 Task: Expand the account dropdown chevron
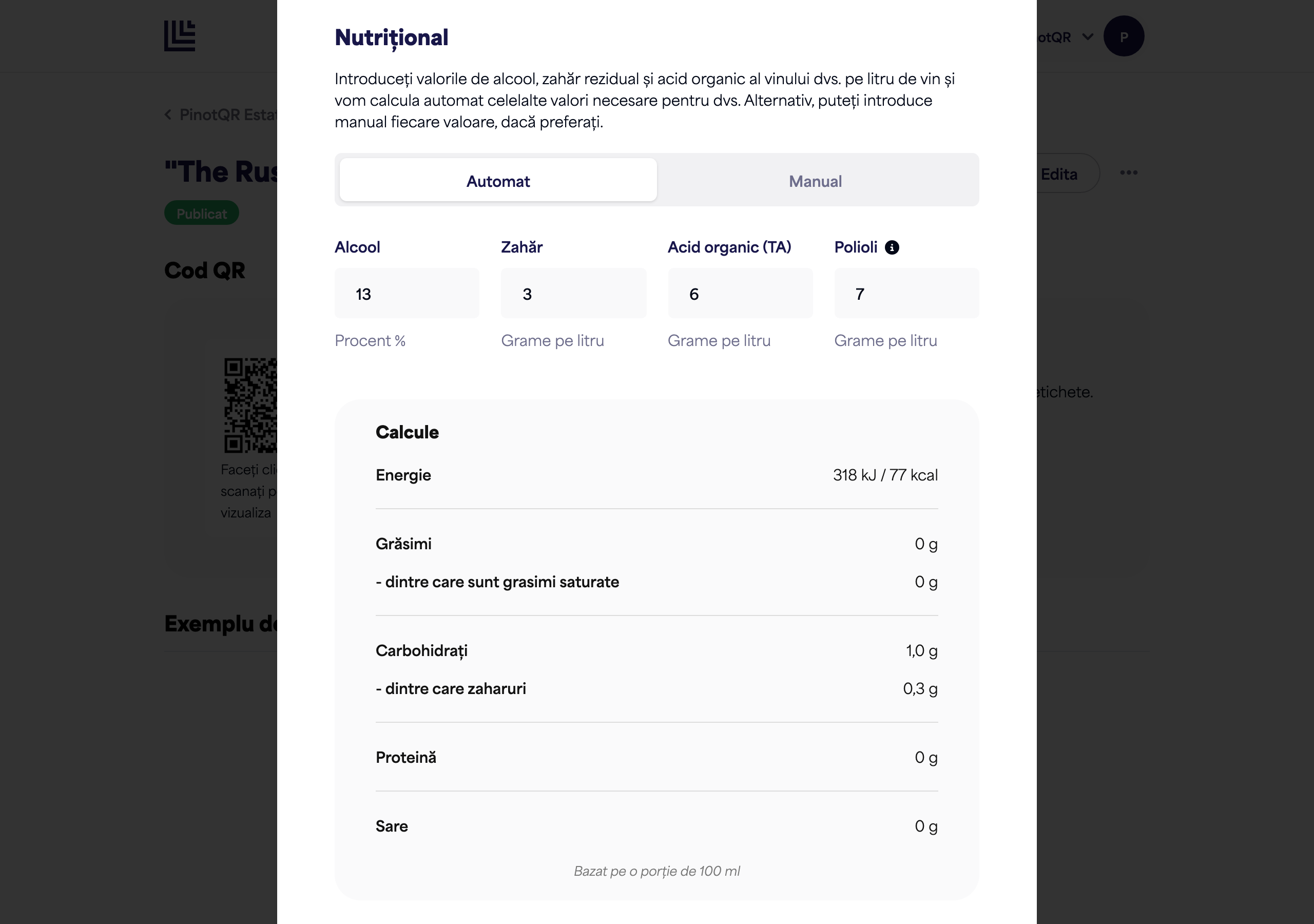click(1087, 37)
